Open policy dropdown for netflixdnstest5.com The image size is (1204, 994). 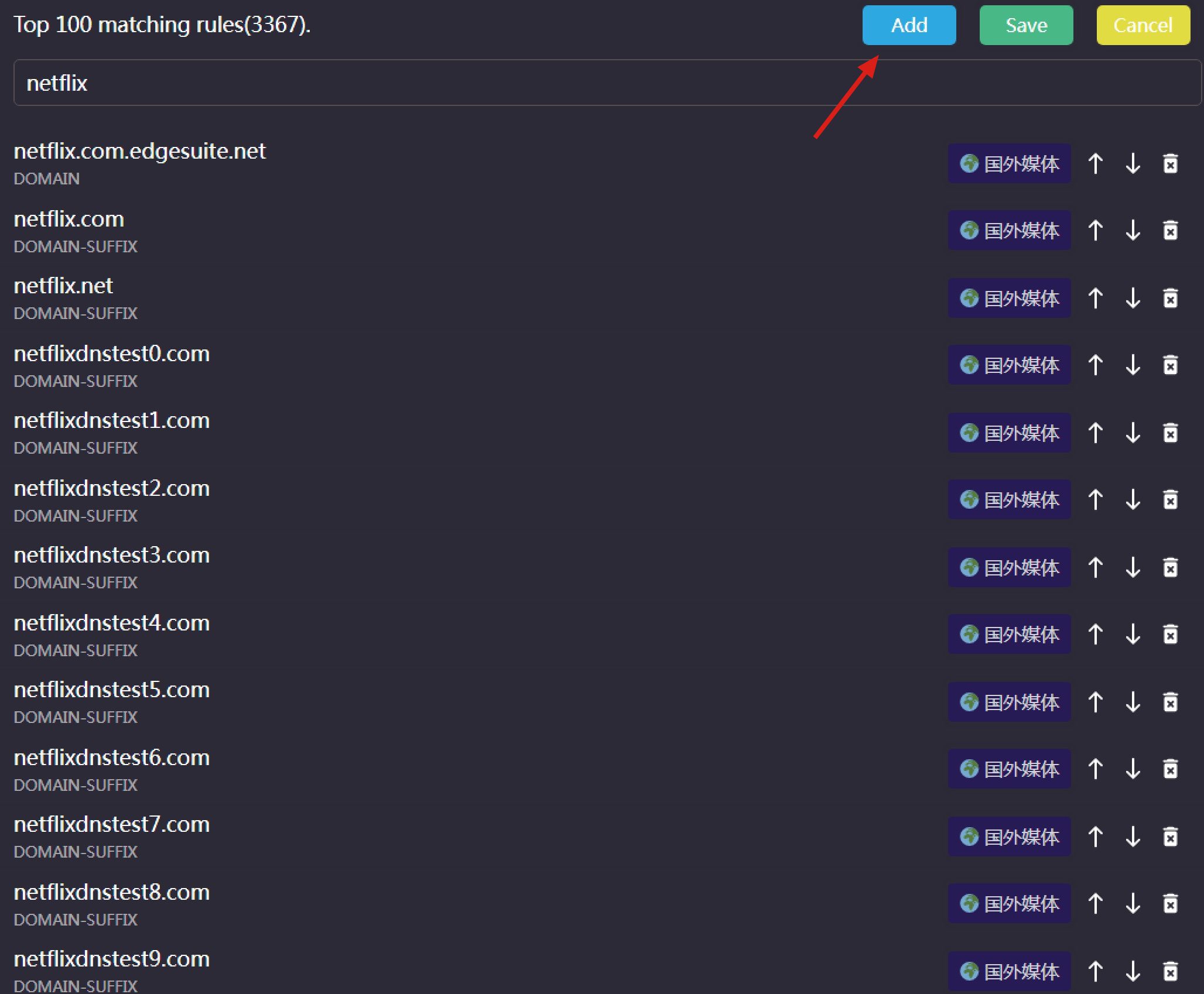(x=1010, y=702)
